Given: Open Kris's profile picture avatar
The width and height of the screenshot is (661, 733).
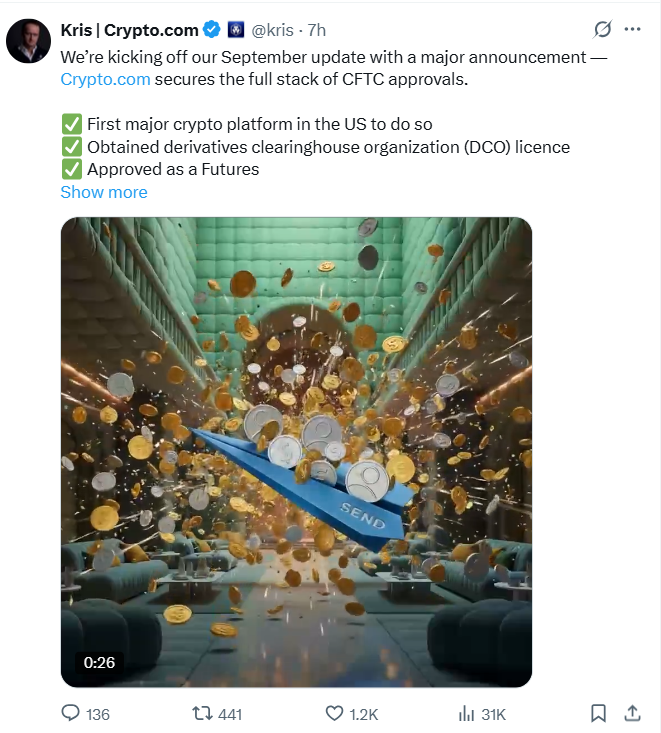Looking at the screenshot, I should pyautogui.click(x=28, y=40).
